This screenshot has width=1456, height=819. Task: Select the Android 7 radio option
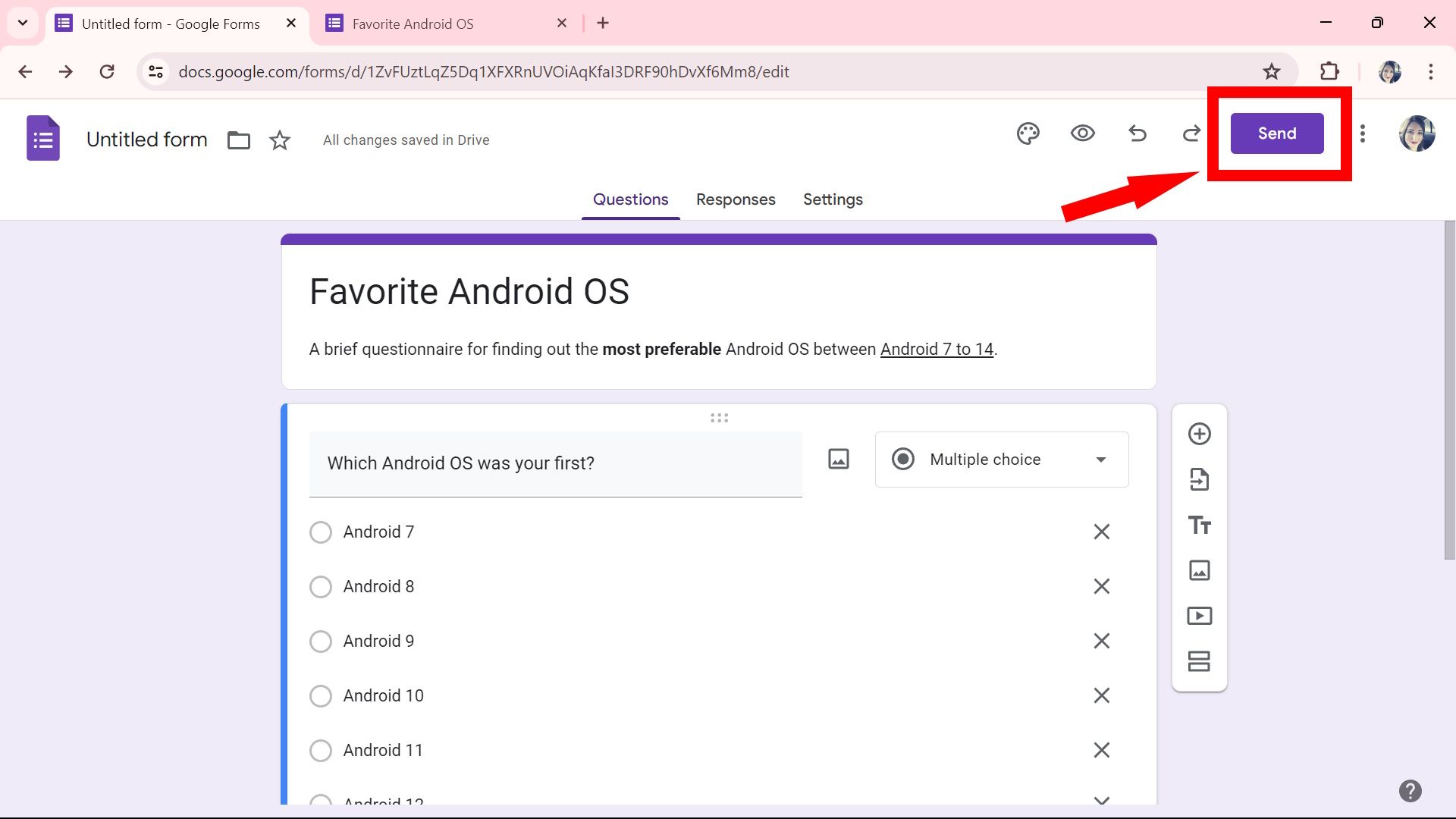click(x=321, y=532)
